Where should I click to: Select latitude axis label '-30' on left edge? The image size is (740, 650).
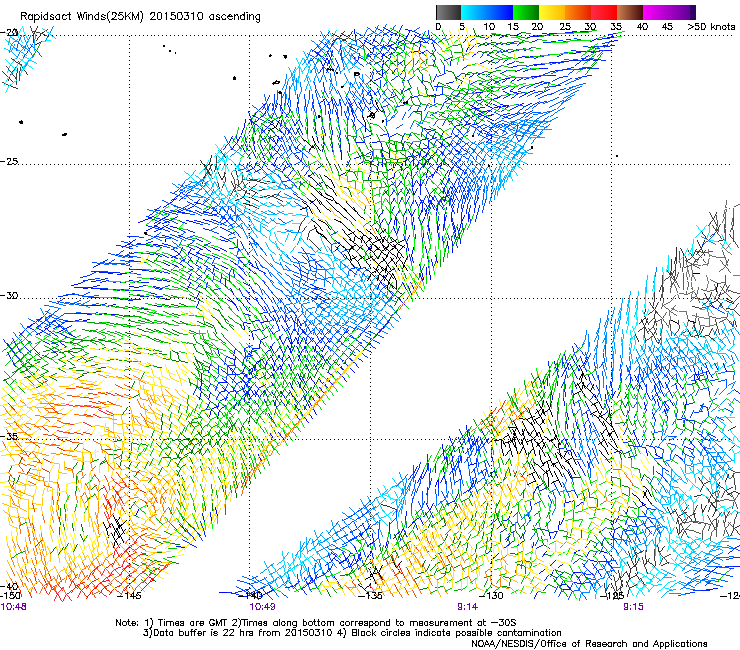tap(9, 295)
